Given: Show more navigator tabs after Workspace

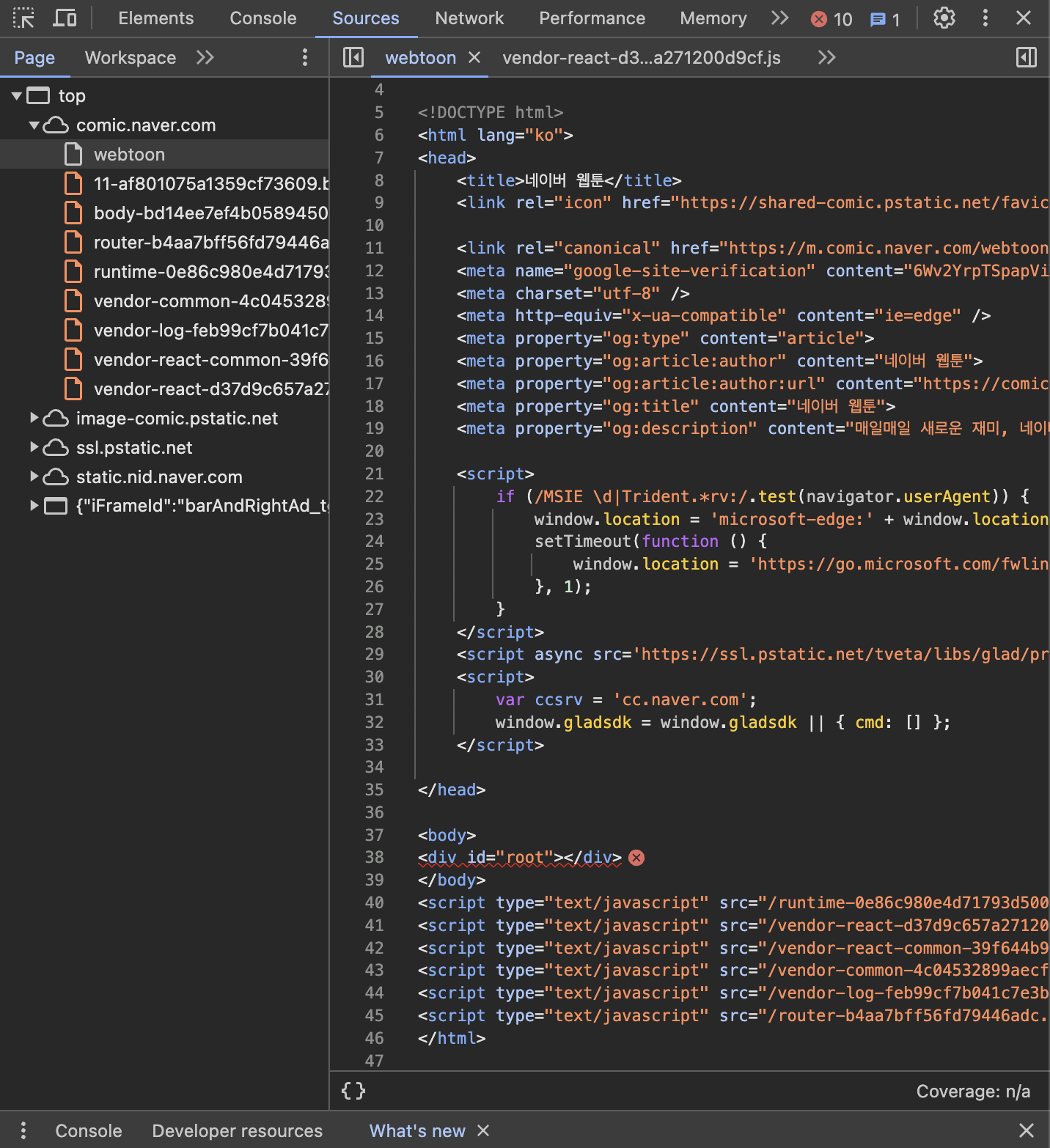Looking at the screenshot, I should 205,57.
